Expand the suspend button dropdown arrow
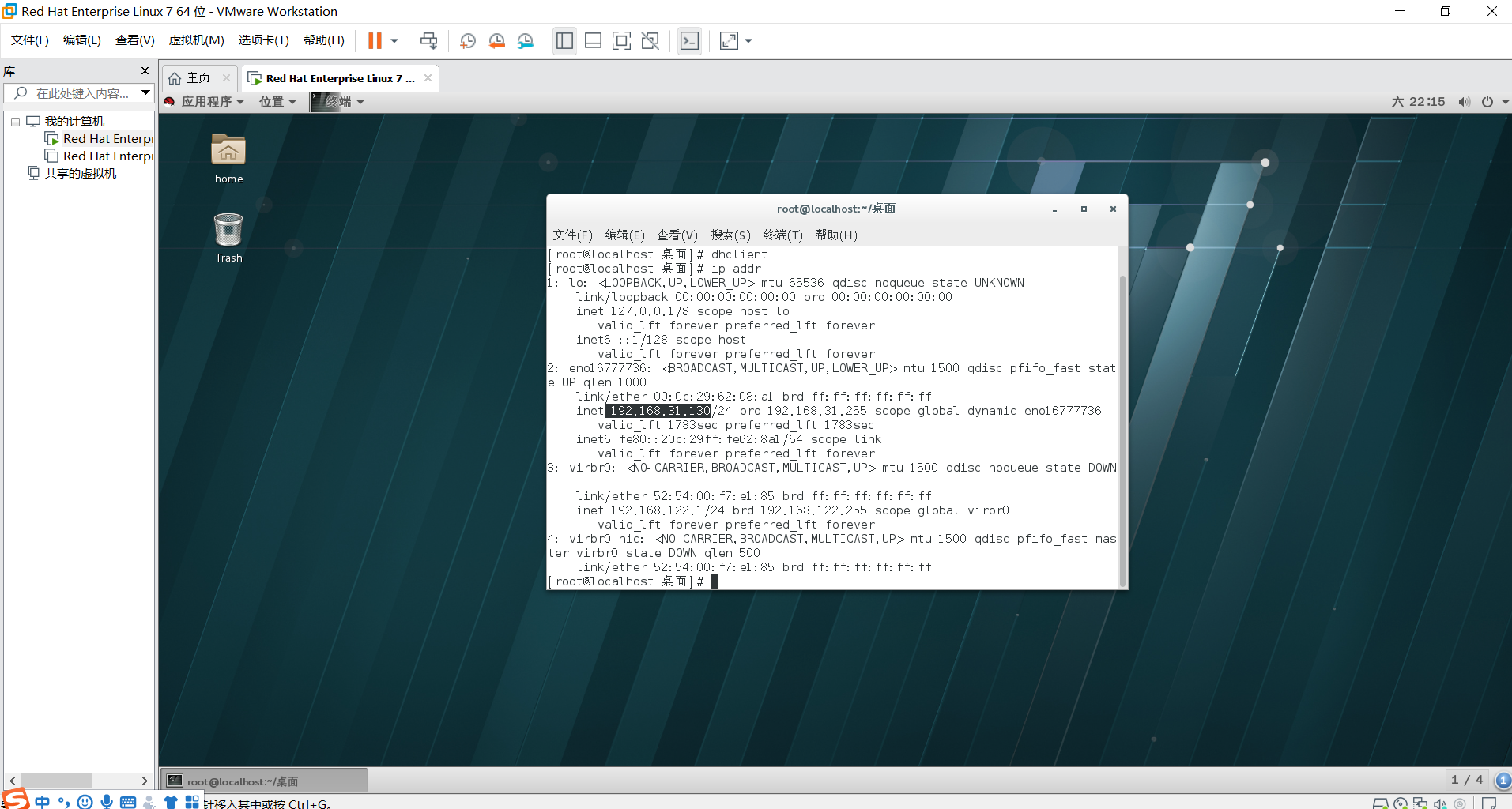 (393, 40)
